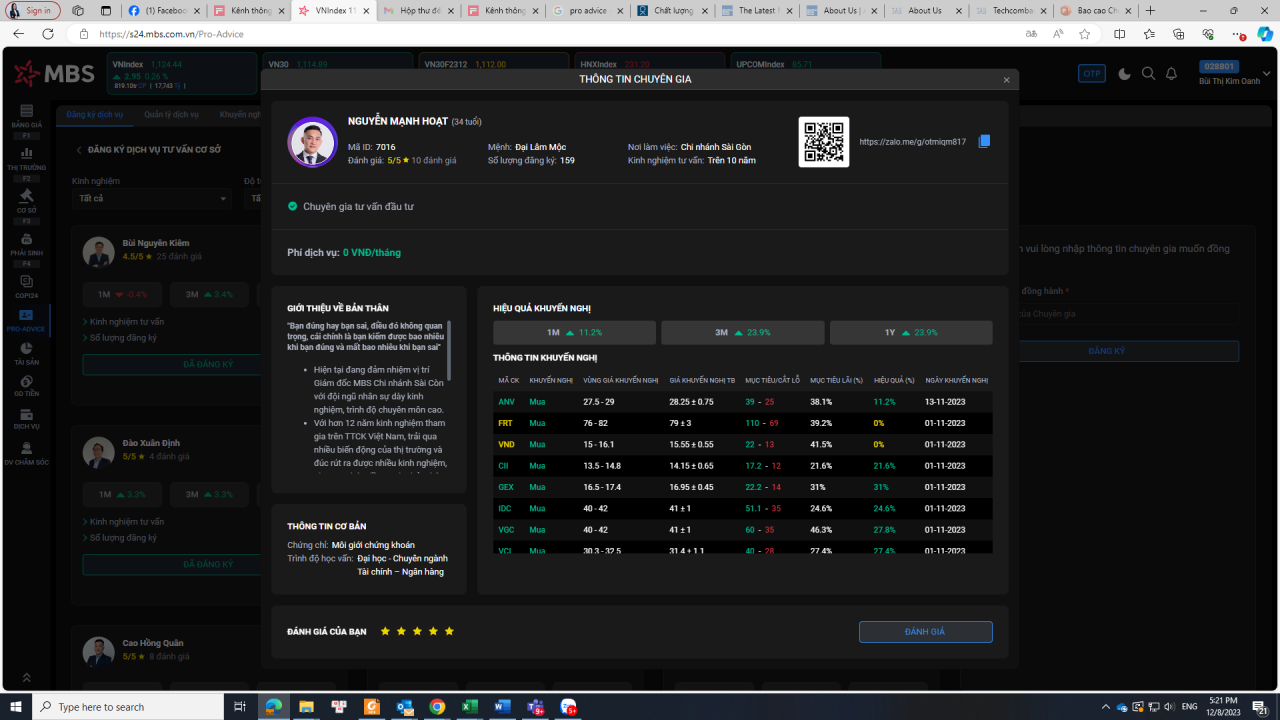The width and height of the screenshot is (1280, 720).
Task: Open Đăng ký dịch vụ tab
Action: coord(95,115)
